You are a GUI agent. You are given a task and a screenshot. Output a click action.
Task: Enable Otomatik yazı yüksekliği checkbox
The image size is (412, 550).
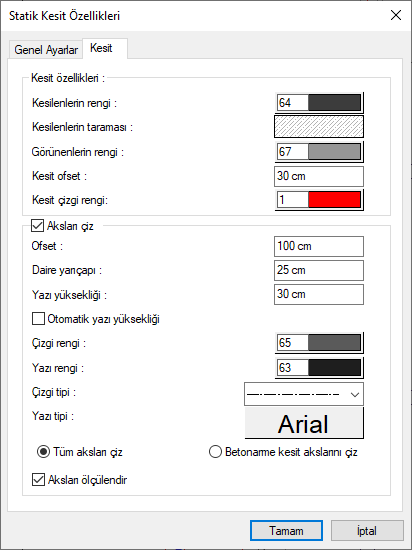coord(38,319)
